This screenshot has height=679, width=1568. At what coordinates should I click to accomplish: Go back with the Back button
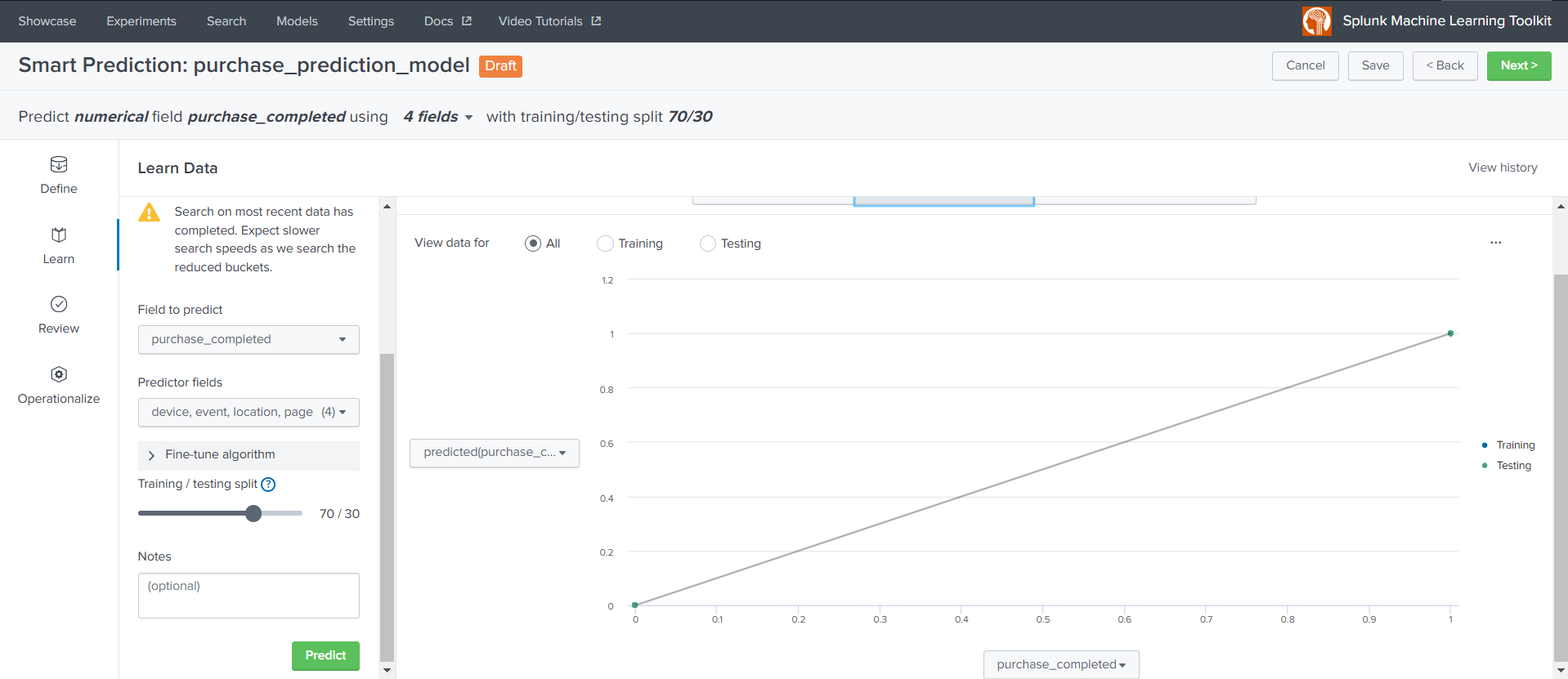[1445, 66]
